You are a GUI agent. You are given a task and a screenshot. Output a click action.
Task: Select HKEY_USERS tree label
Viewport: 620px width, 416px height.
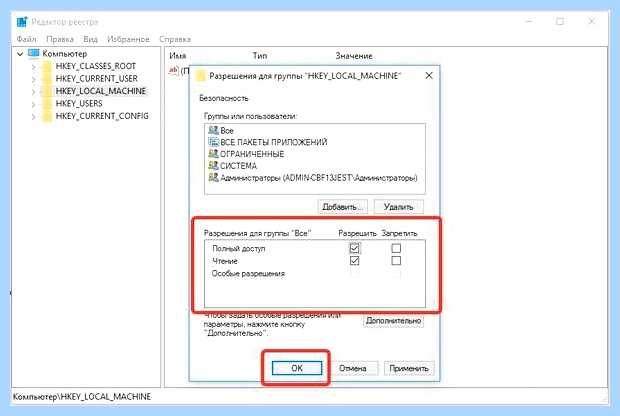click(x=79, y=104)
